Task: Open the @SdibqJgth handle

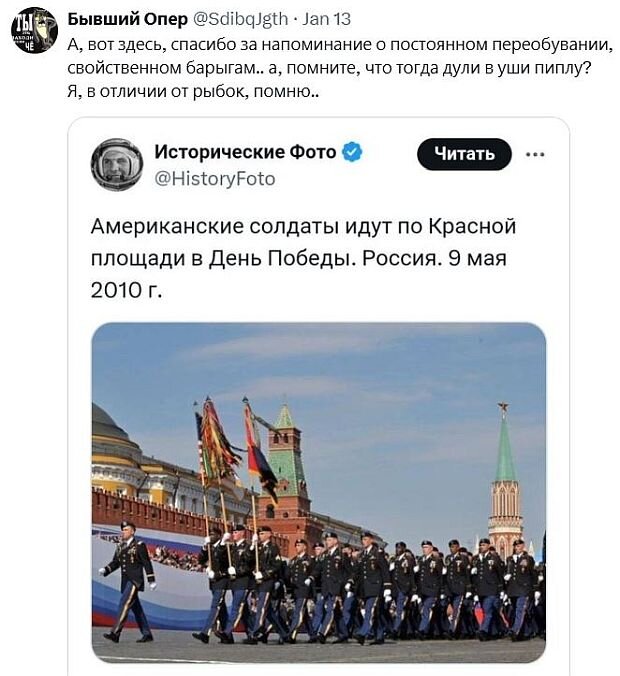Action: [x=240, y=19]
